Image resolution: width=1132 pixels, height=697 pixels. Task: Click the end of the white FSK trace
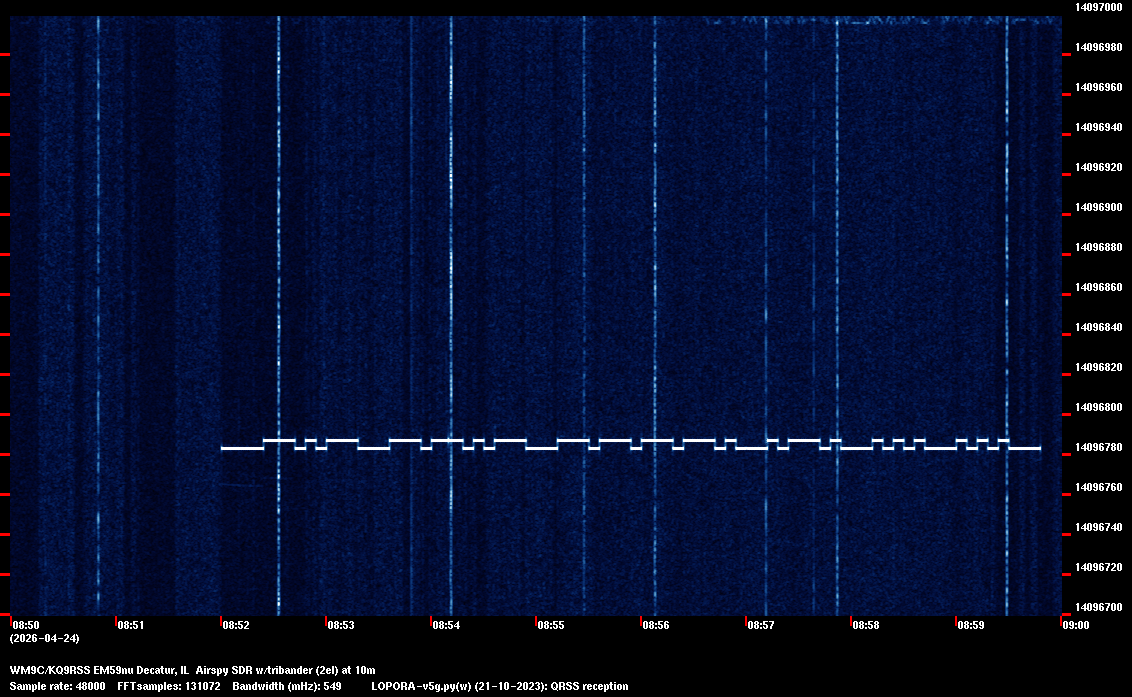(1039, 448)
